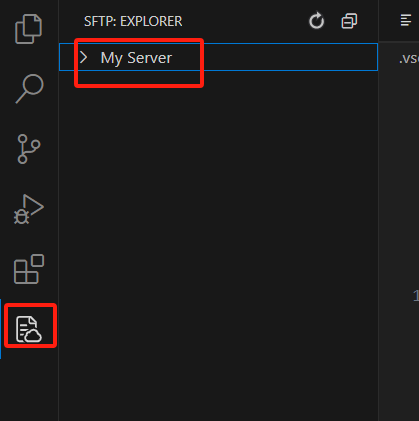Select My Server row's blank right side
Image resolution: width=419 pixels, height=421 pixels.
click(290, 57)
